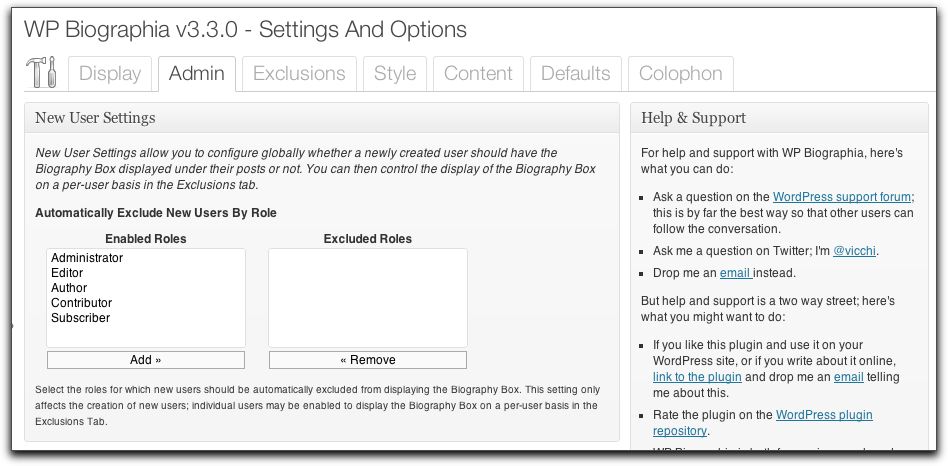The height and width of the screenshot is (466, 948).
Task: Follow the @vicchi Twitter link
Action: pos(855,251)
